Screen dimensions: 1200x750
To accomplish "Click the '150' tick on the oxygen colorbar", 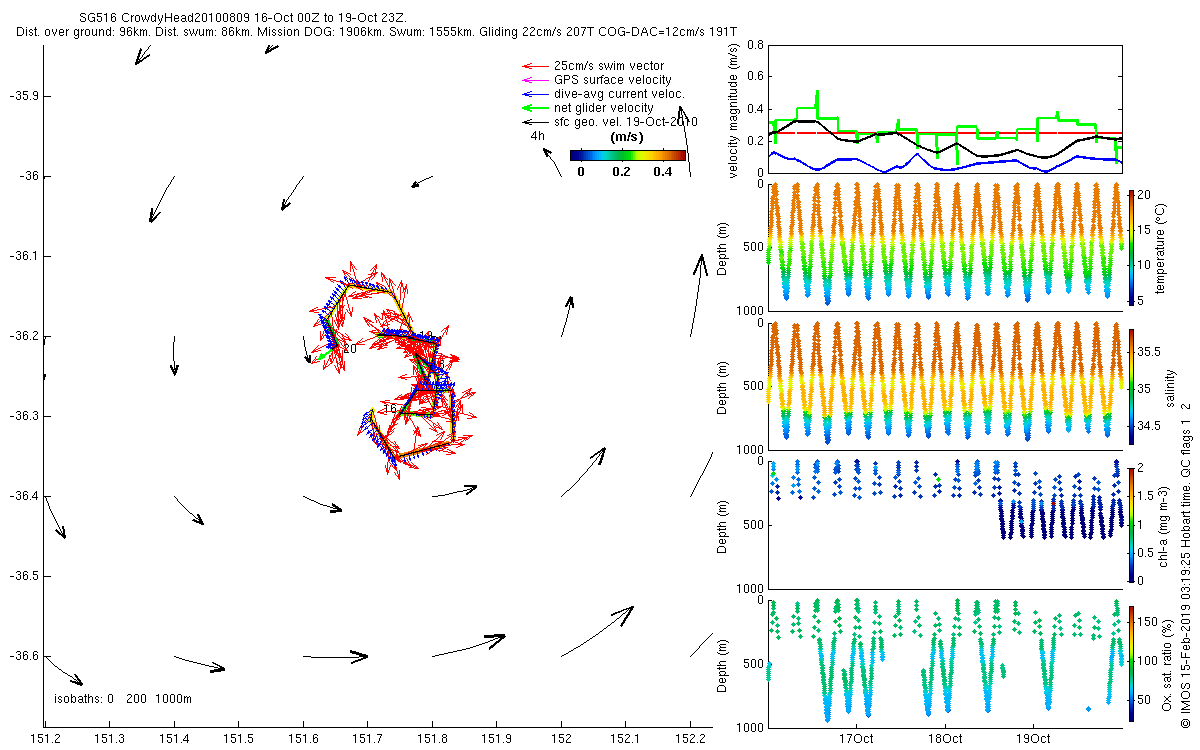I will click(x=1148, y=622).
